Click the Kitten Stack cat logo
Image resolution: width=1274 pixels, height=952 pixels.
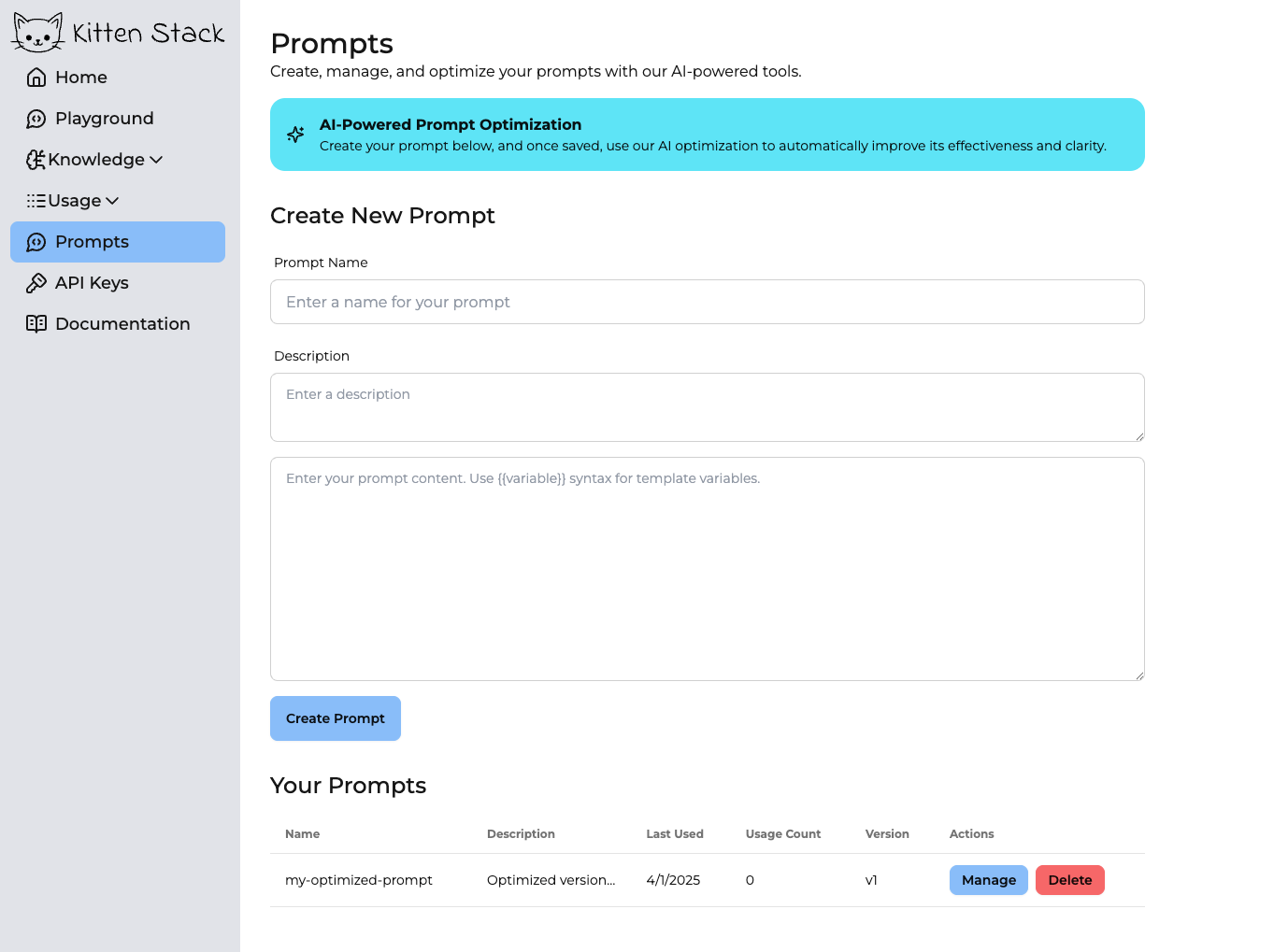point(37,33)
